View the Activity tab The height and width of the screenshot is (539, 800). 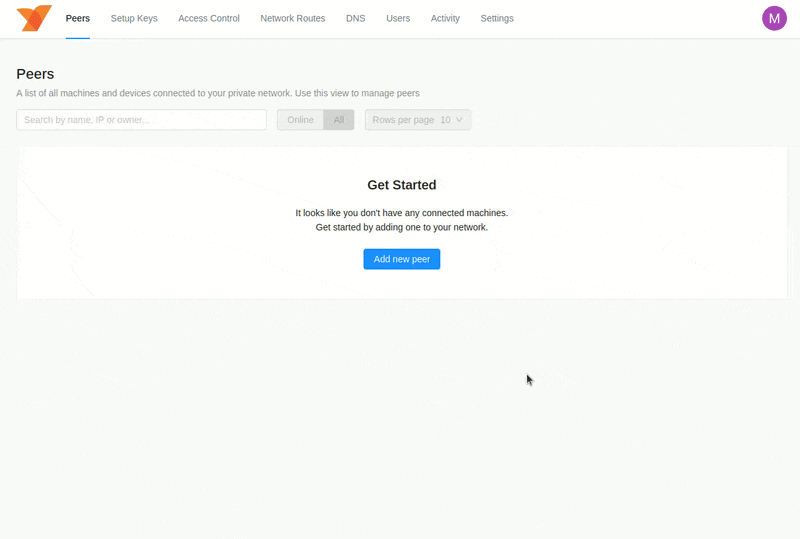[445, 18]
